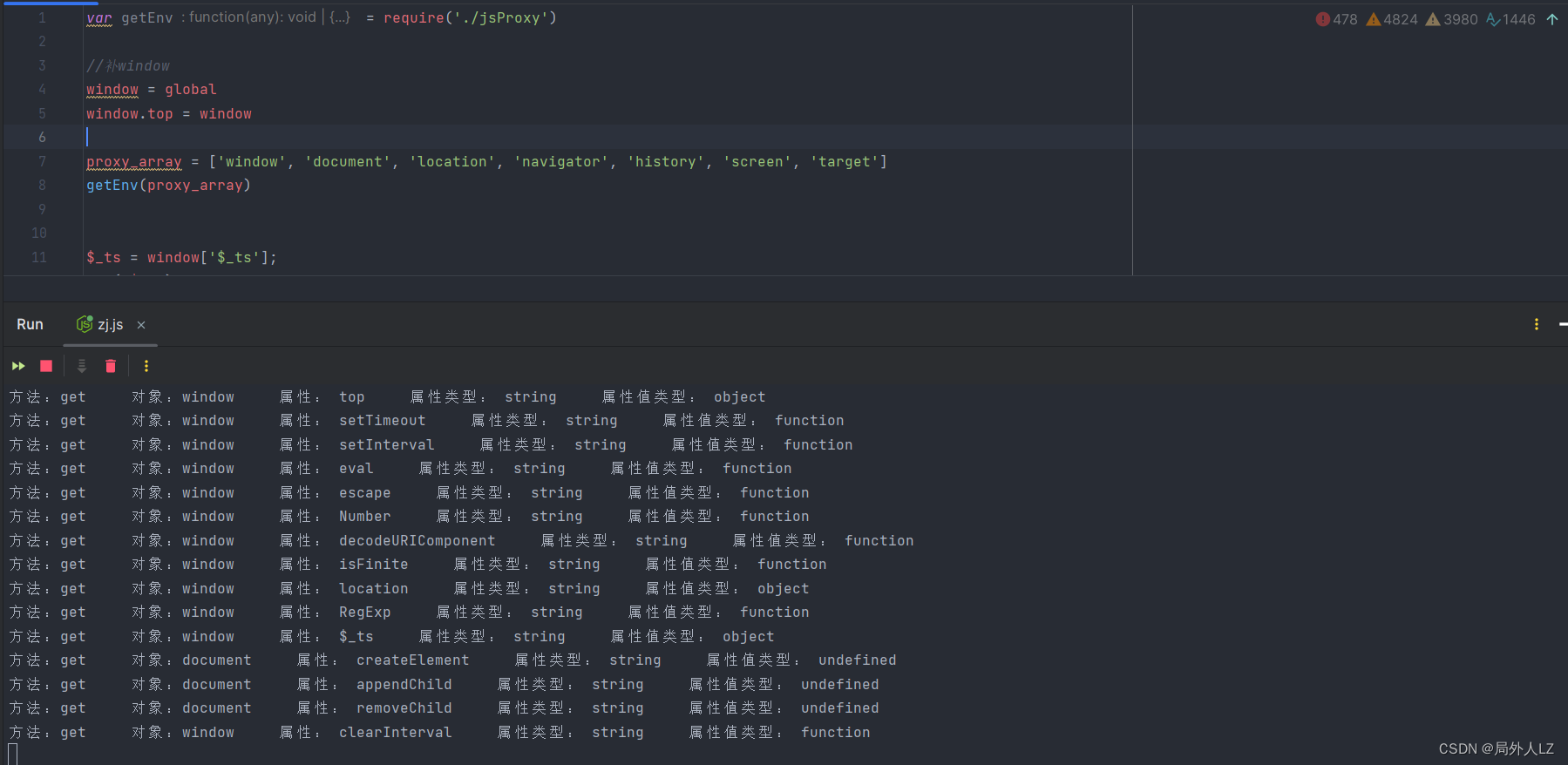Click 'RegExp' property in console output

pyautogui.click(x=365, y=613)
